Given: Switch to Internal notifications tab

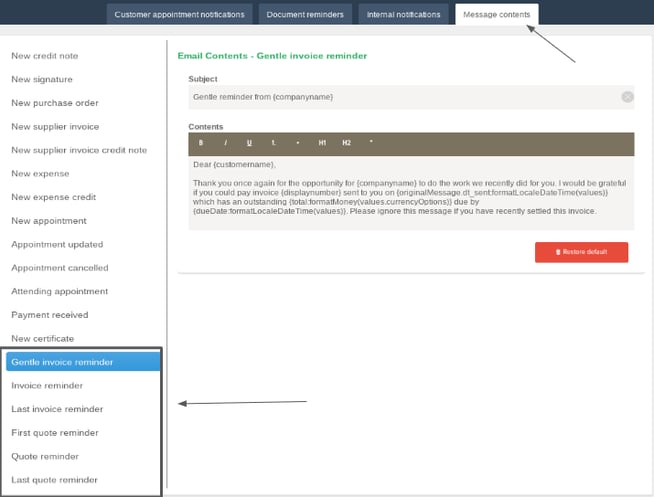Looking at the screenshot, I should pos(403,15).
